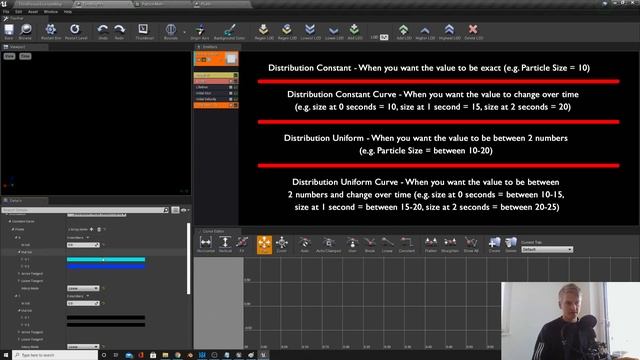Toggle the Initial Velocity module checkbox
The width and height of the screenshot is (640, 360).
231,99
